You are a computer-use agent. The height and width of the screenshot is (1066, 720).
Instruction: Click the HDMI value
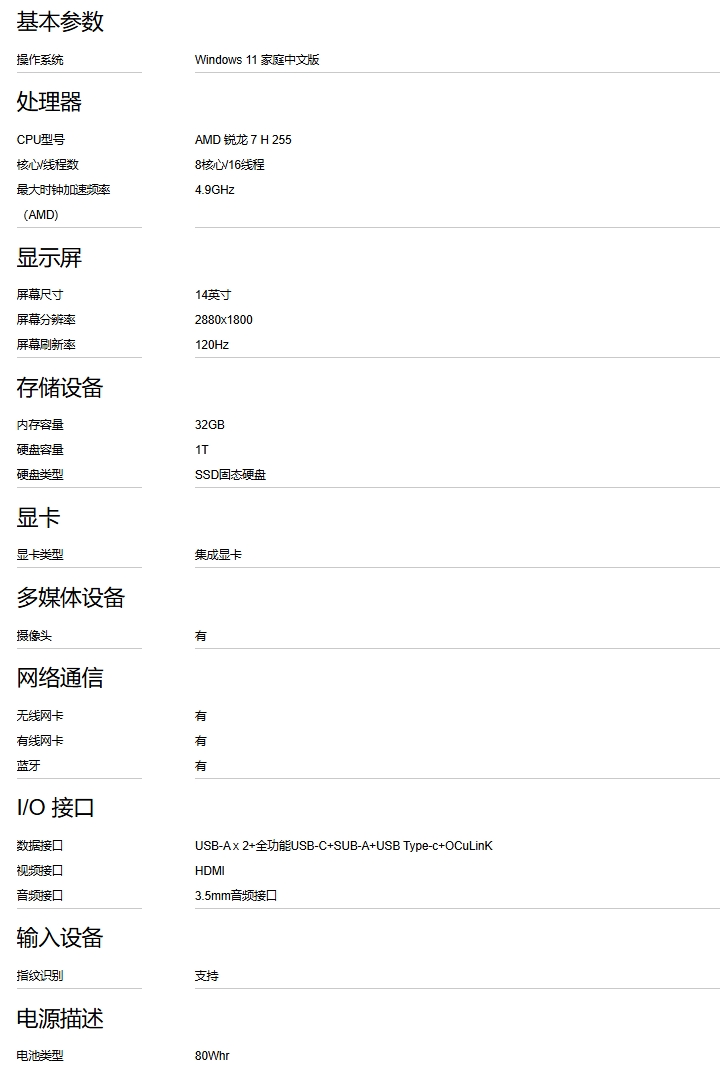tap(209, 871)
